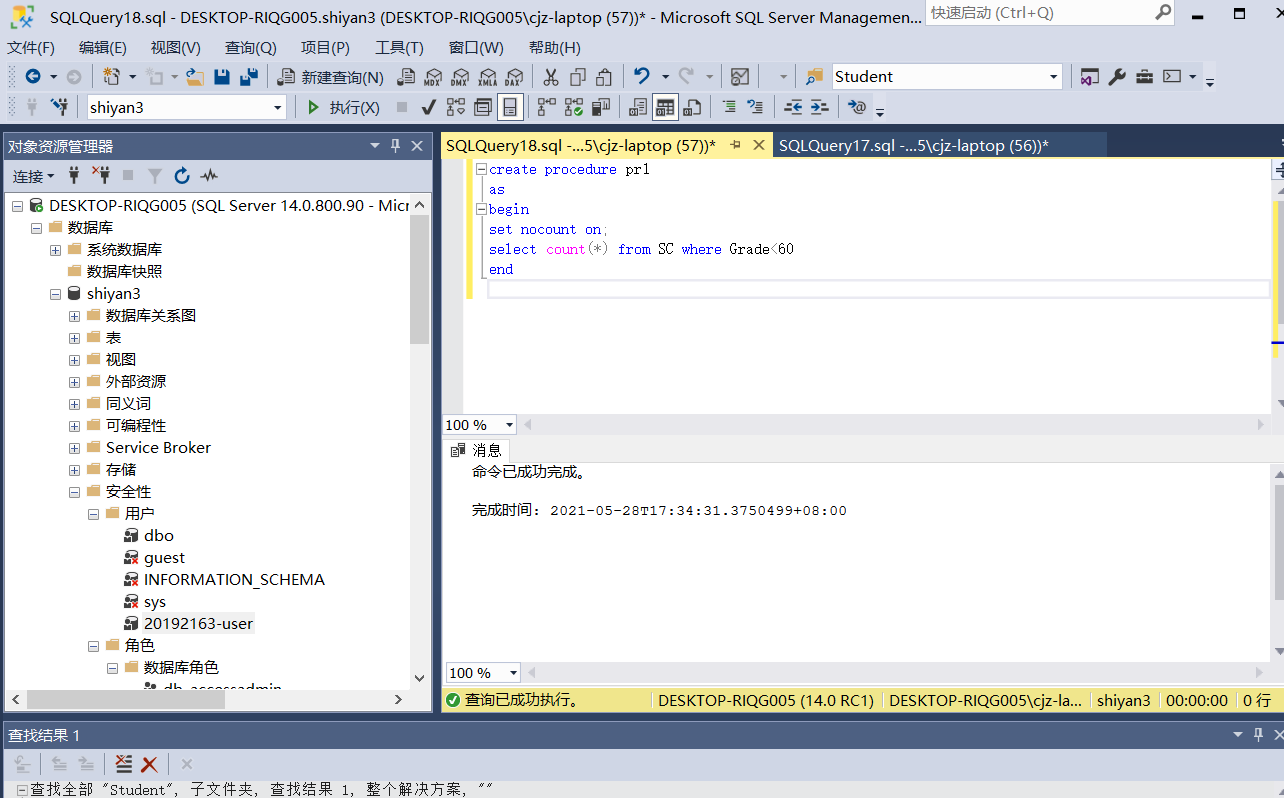1284x798 pixels.
Task: Run the query with 执行(X)
Action: pyautogui.click(x=343, y=107)
